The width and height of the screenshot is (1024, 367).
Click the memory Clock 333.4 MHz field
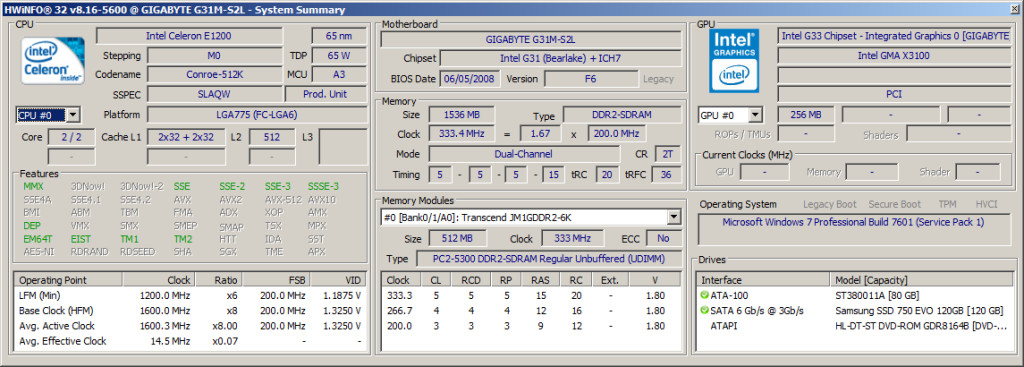pyautogui.click(x=461, y=134)
